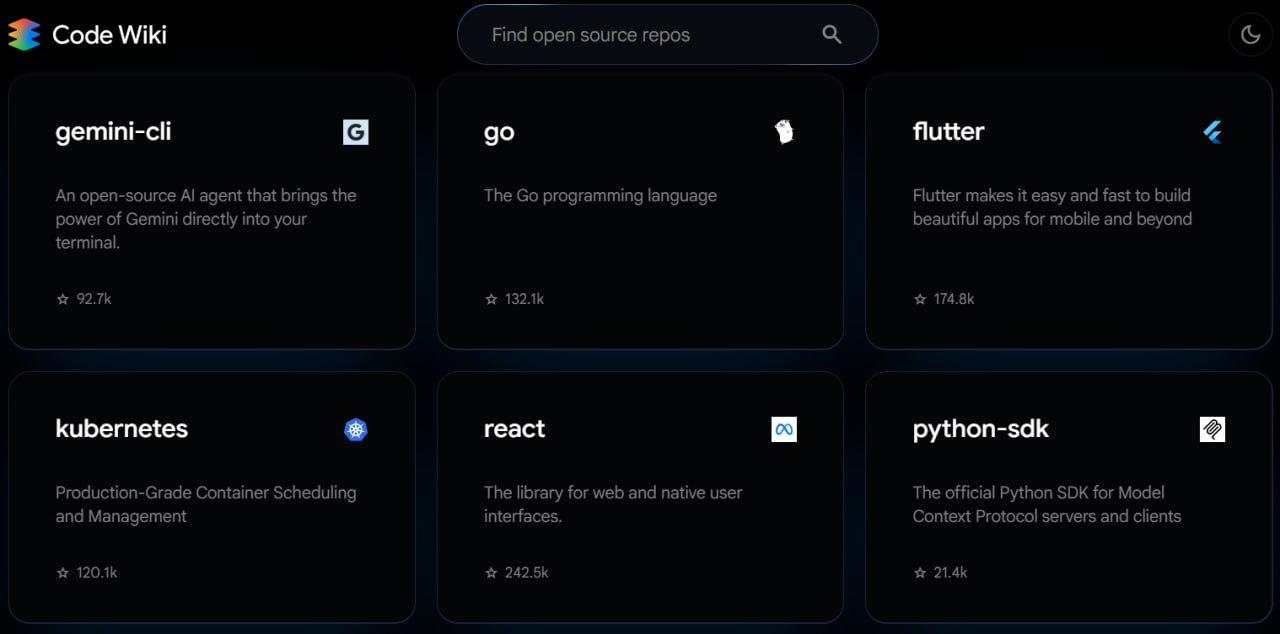Click the Go gopher icon
1280x634 pixels.
point(784,132)
